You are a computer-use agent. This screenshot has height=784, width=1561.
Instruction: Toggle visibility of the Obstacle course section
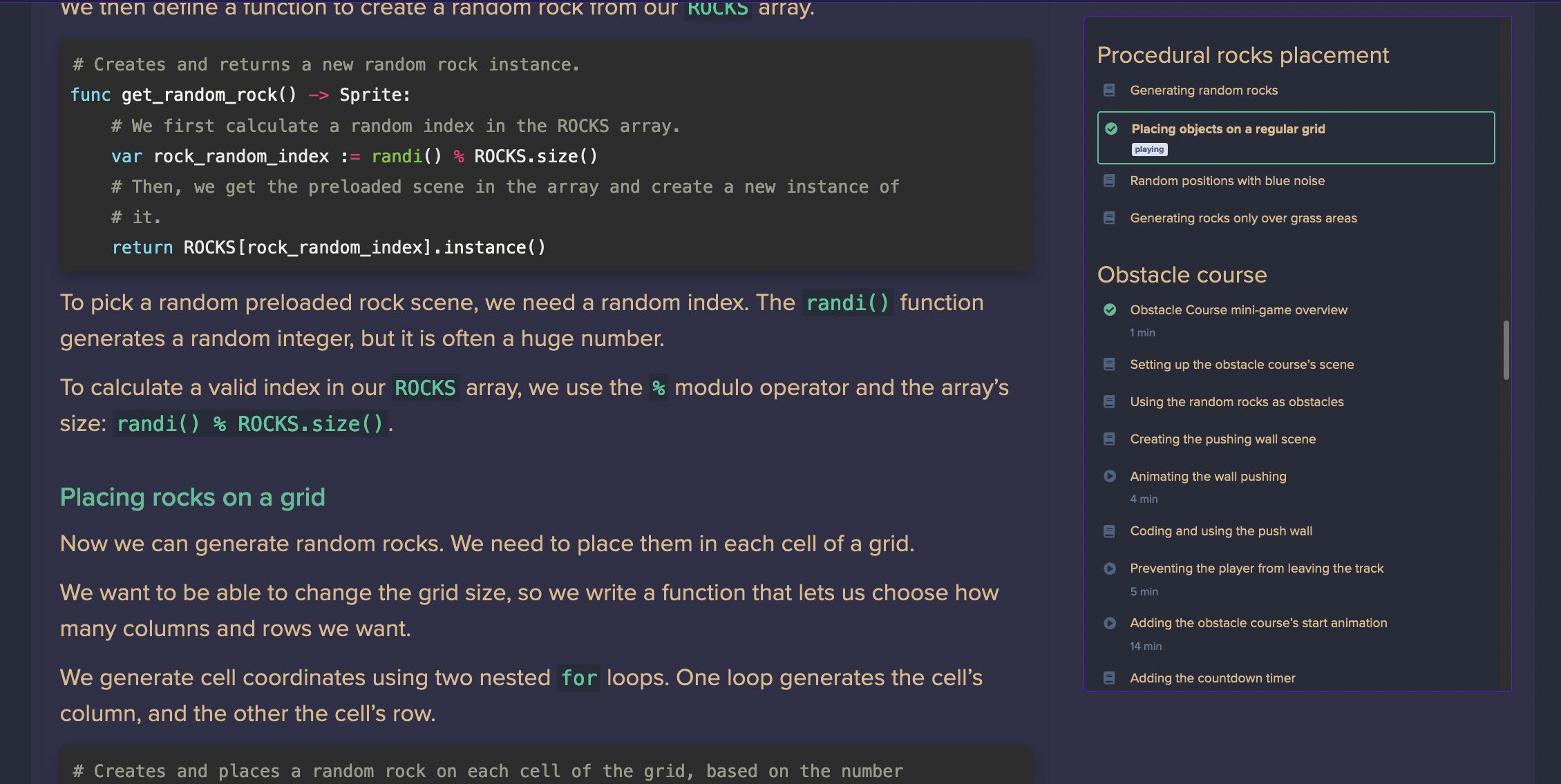[x=1182, y=275]
